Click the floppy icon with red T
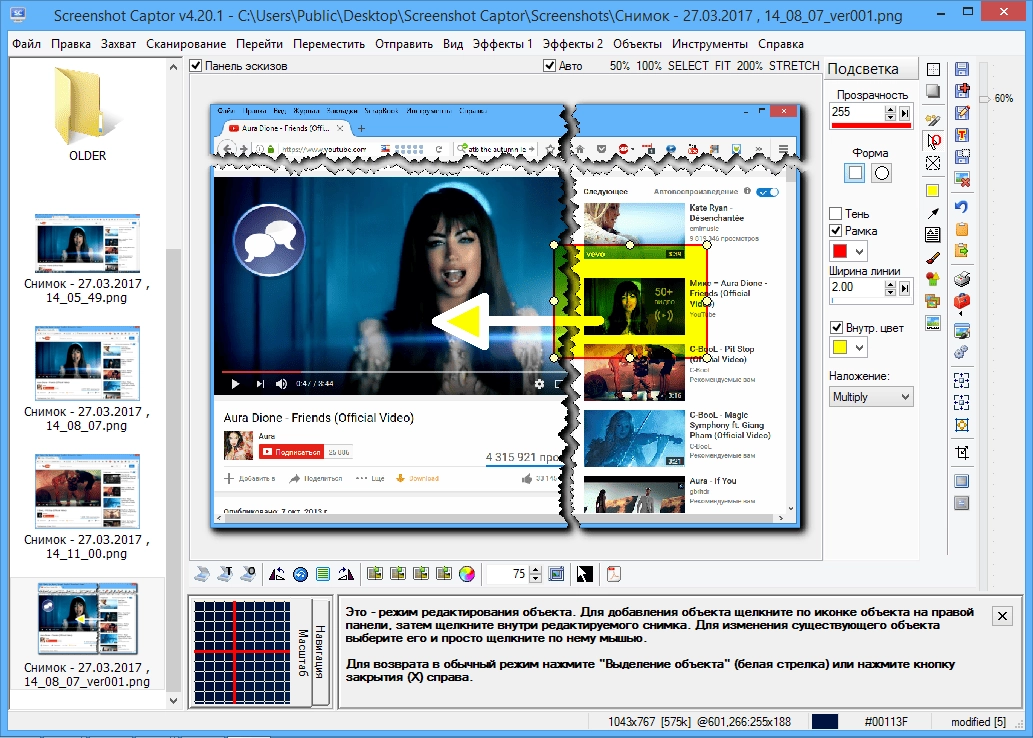This screenshot has height=738, width=1033. click(x=961, y=135)
